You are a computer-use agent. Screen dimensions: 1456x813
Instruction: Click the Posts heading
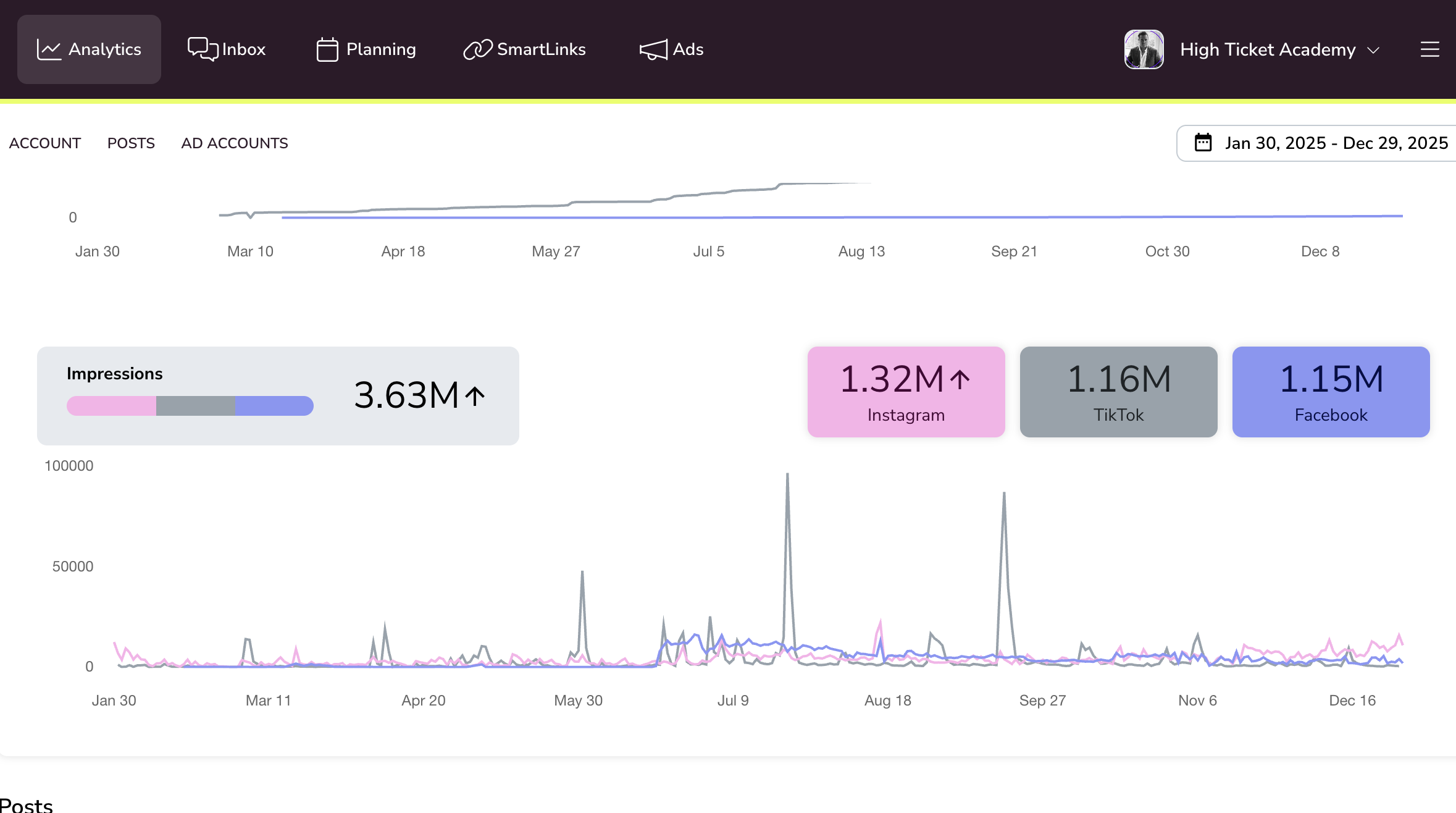[26, 805]
